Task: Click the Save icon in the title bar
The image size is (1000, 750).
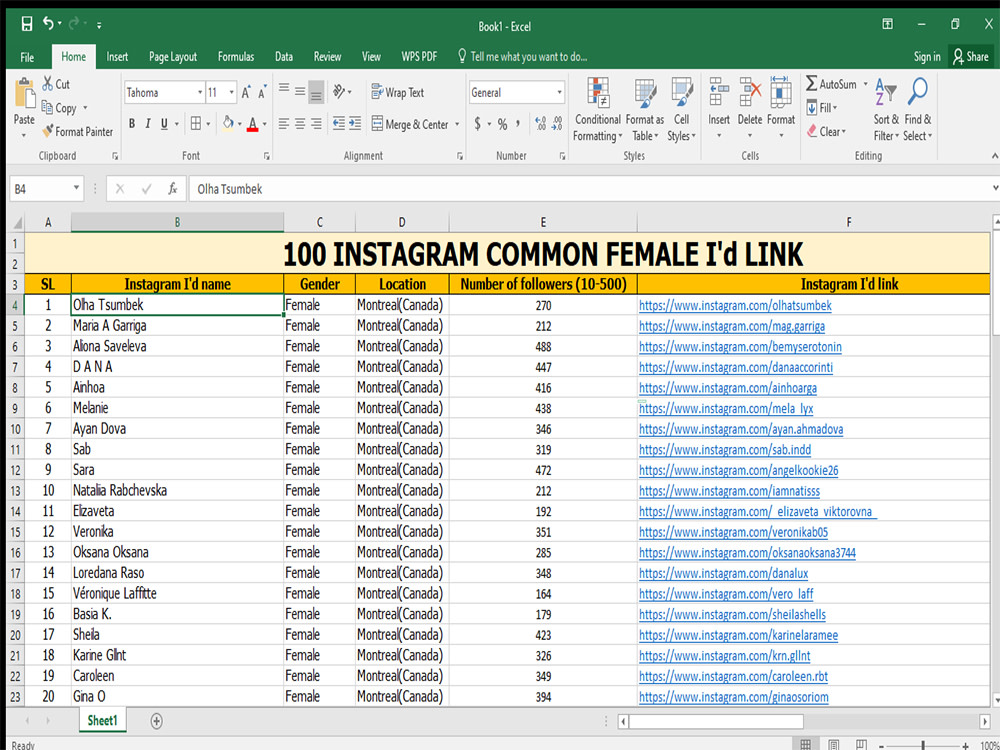Action: [26, 23]
